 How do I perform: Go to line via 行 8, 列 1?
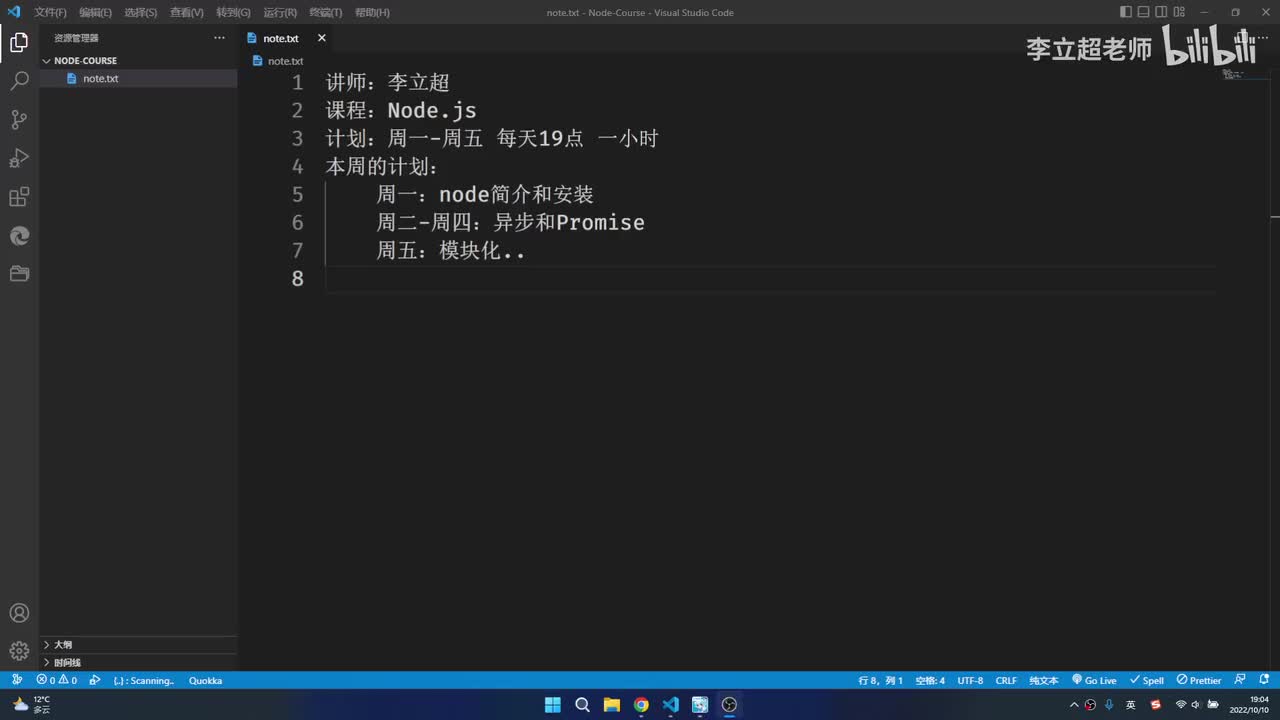880,680
